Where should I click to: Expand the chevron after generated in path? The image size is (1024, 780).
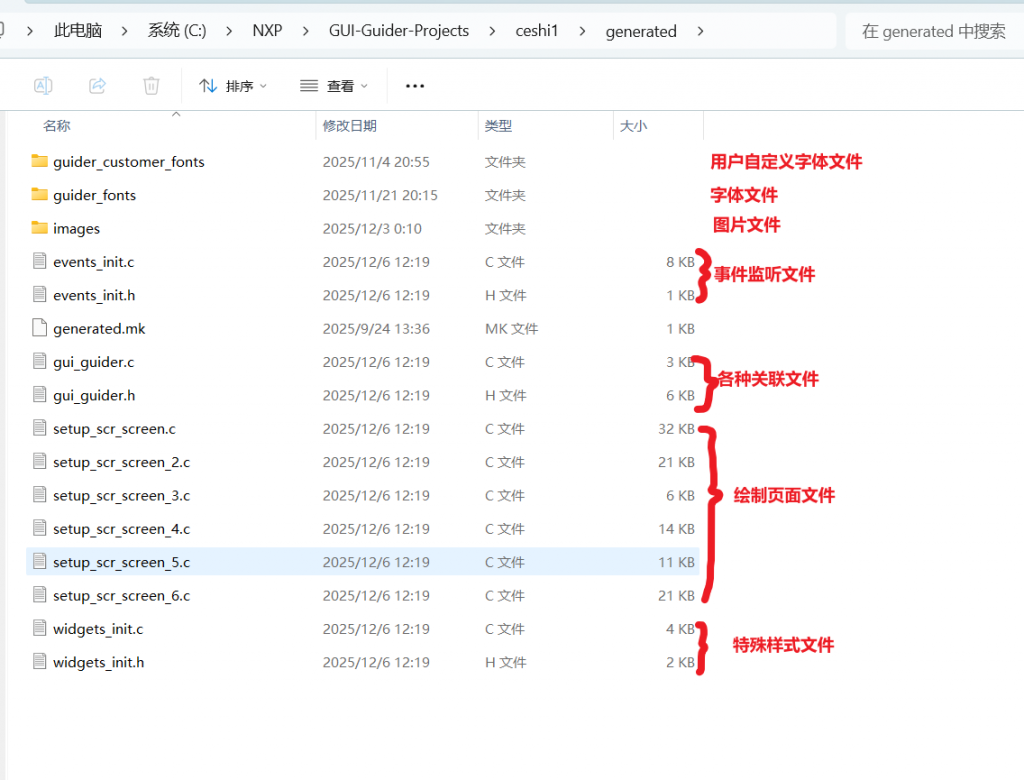pos(700,31)
